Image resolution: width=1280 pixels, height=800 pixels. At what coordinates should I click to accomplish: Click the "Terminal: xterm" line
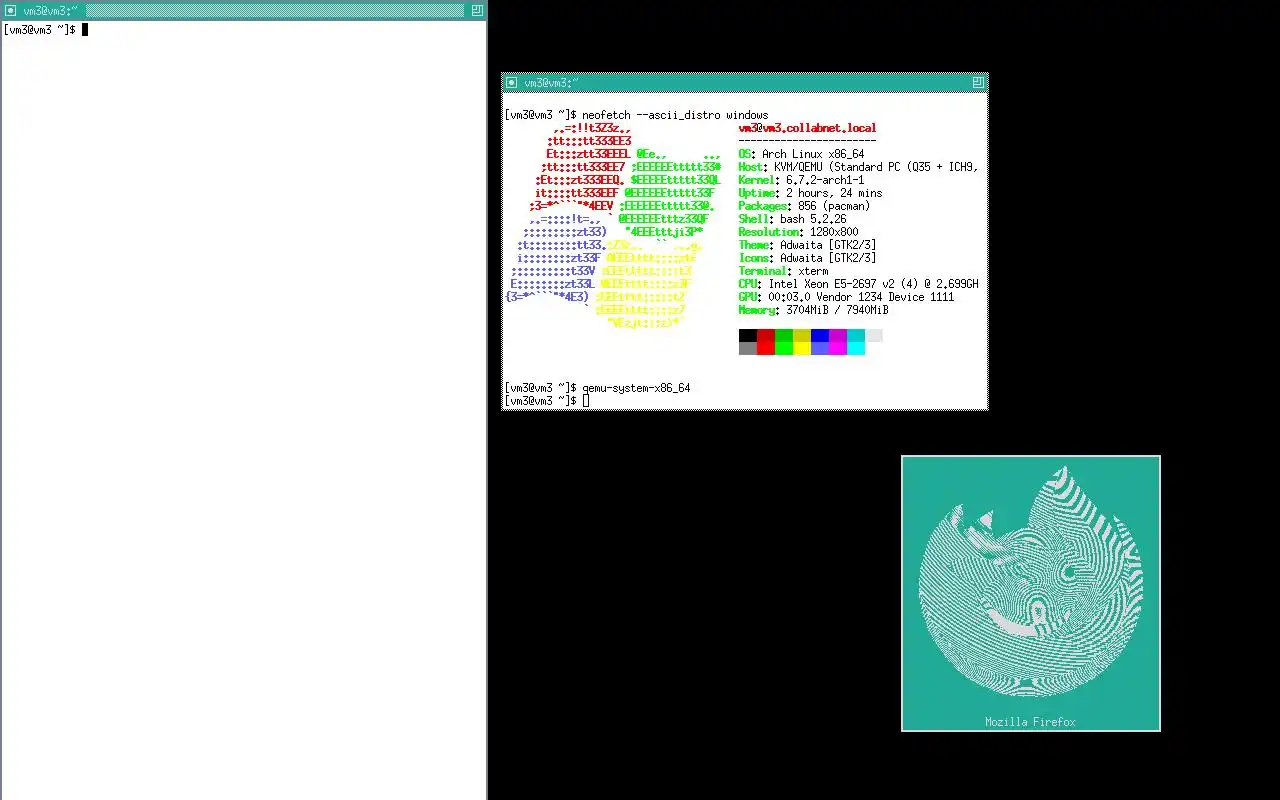(x=783, y=271)
